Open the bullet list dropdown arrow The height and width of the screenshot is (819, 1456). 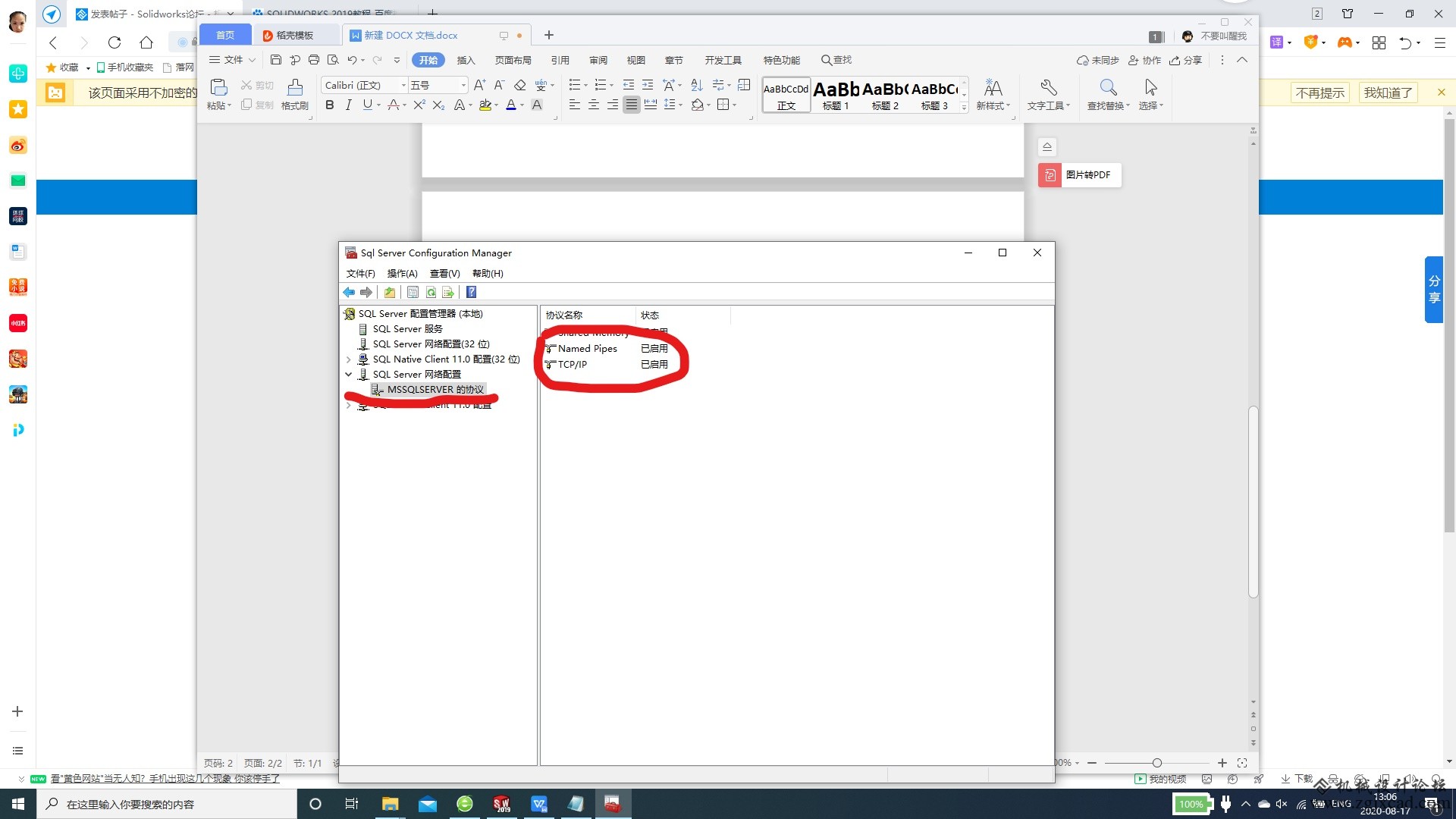tap(585, 86)
